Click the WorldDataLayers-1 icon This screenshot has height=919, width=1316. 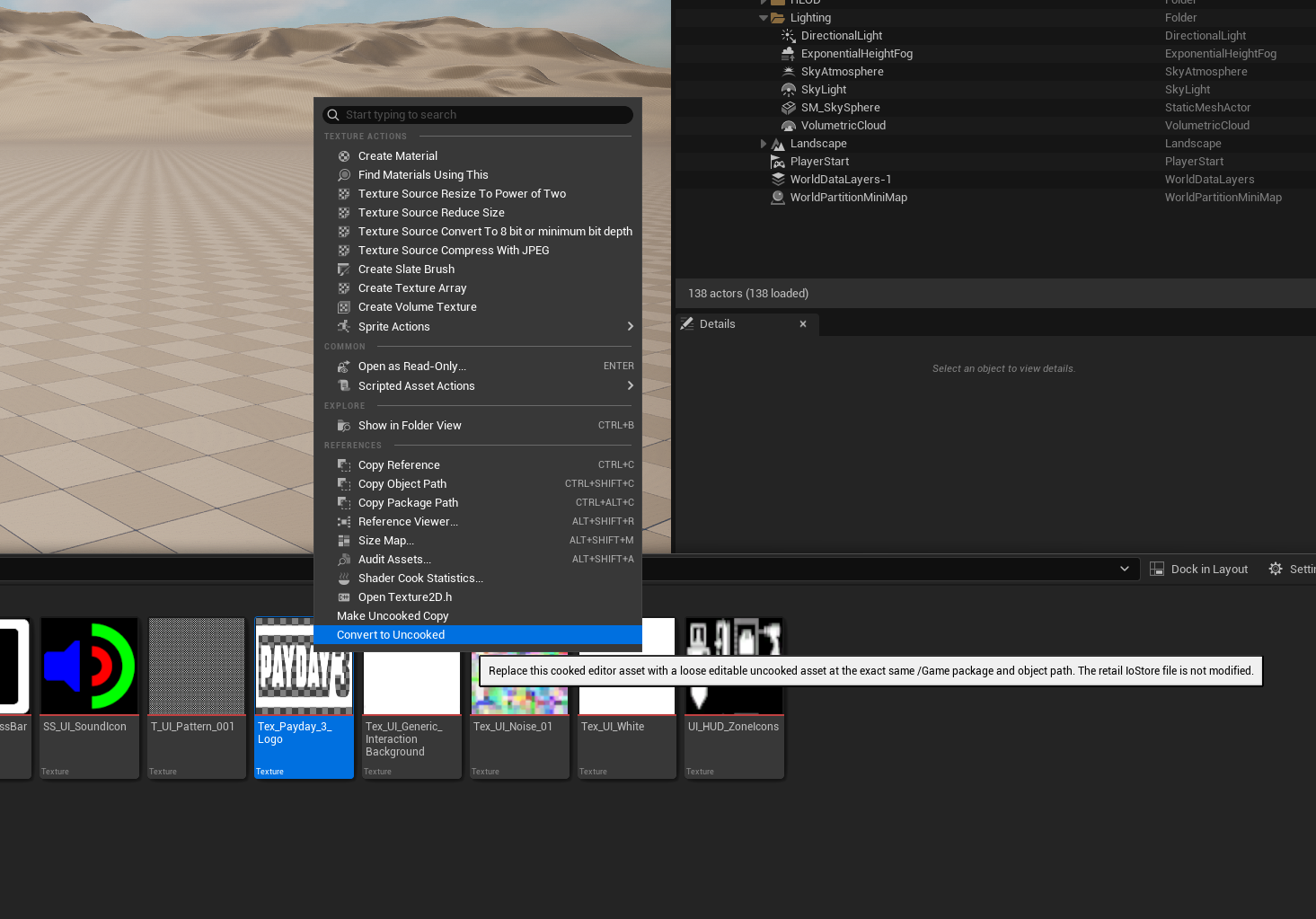tap(777, 180)
